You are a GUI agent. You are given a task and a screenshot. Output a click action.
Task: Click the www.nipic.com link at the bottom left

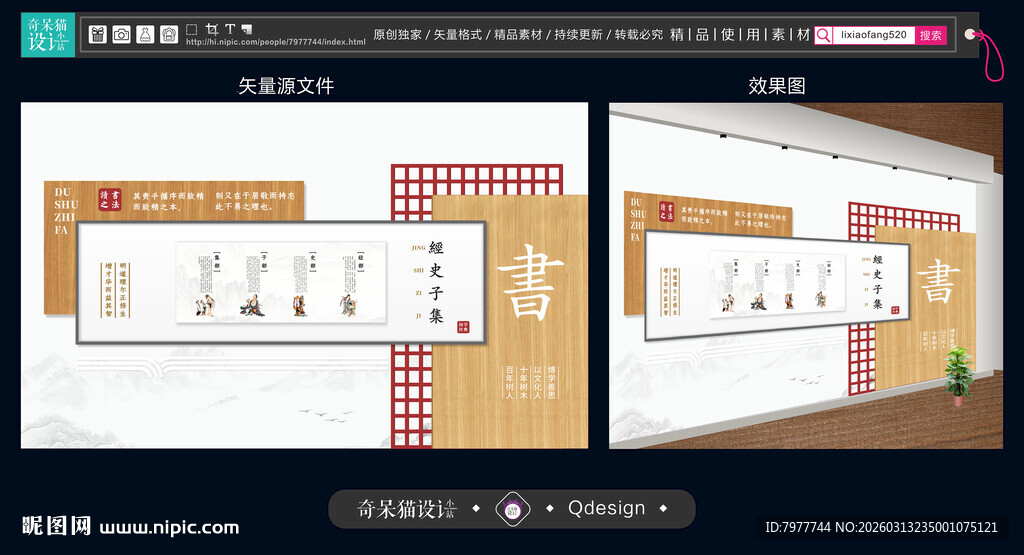pyautogui.click(x=169, y=527)
